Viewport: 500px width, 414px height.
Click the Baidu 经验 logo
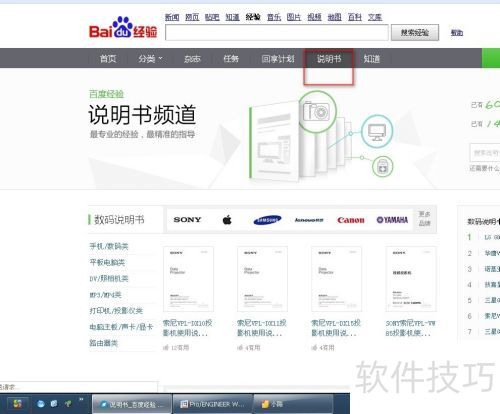tap(123, 28)
